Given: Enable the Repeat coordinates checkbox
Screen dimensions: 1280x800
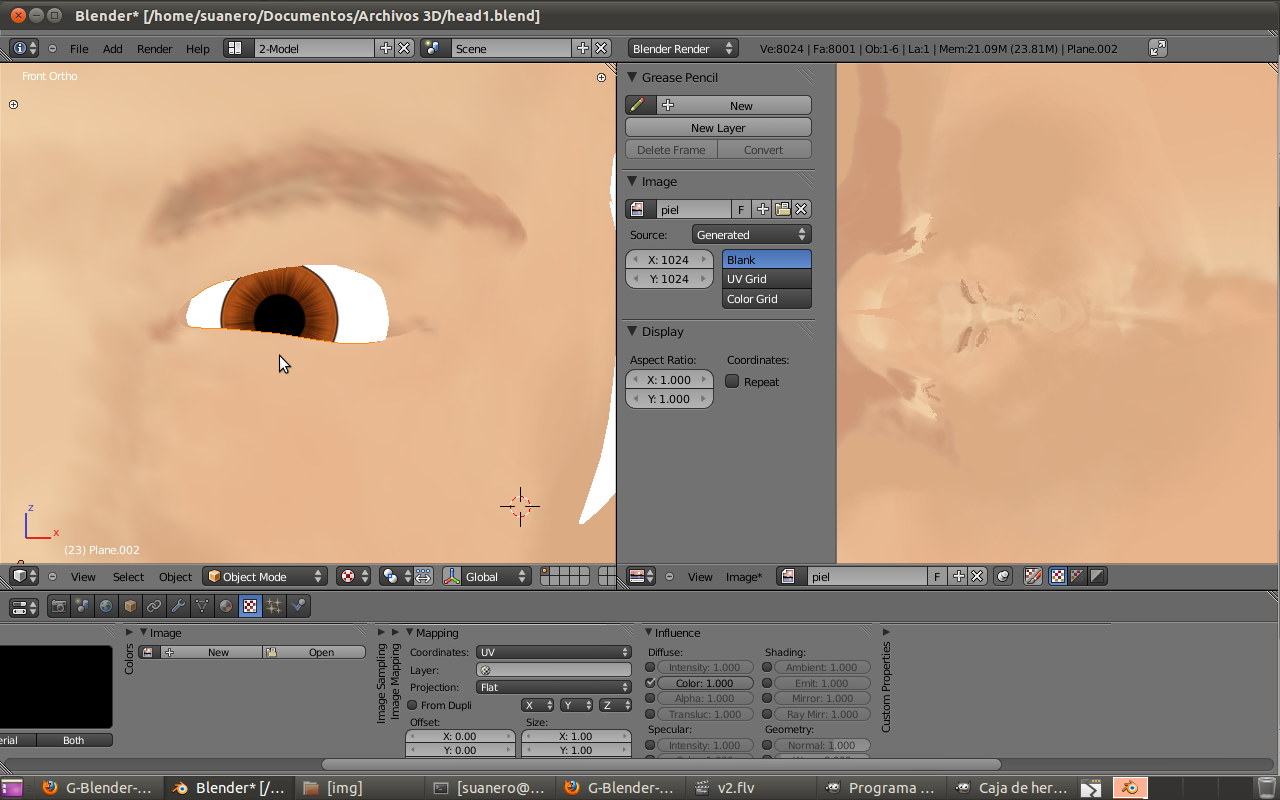Looking at the screenshot, I should pos(733,381).
